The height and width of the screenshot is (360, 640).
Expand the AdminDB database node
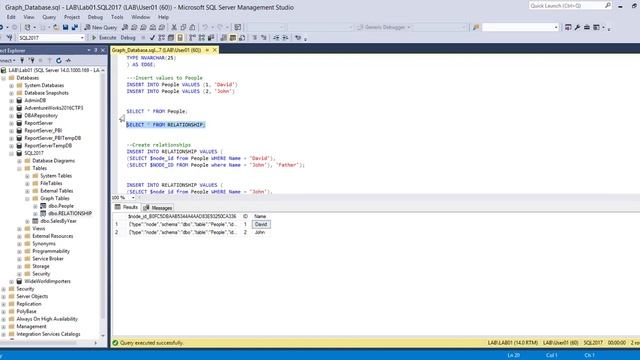click(x=11, y=100)
